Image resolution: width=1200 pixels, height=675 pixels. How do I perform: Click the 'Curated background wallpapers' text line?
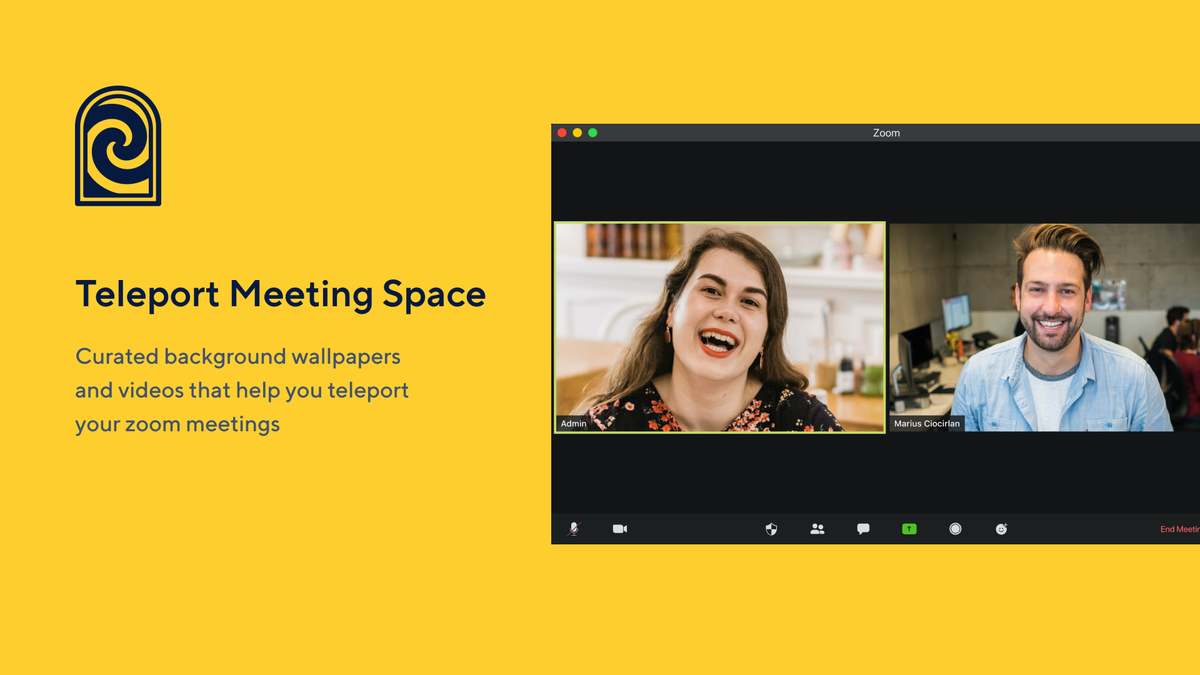[x=238, y=356]
